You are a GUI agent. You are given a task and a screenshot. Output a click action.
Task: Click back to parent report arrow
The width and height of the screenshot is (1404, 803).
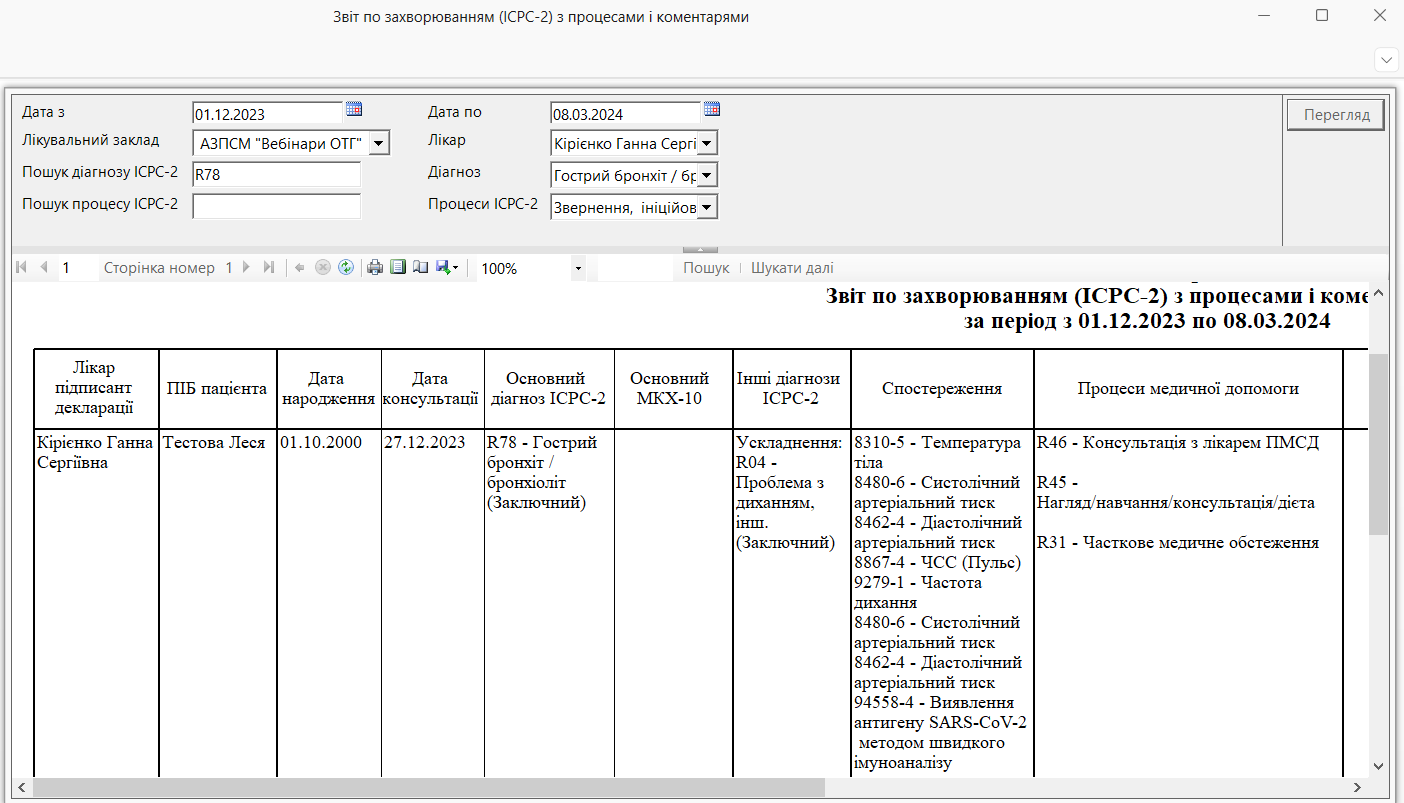(x=299, y=268)
